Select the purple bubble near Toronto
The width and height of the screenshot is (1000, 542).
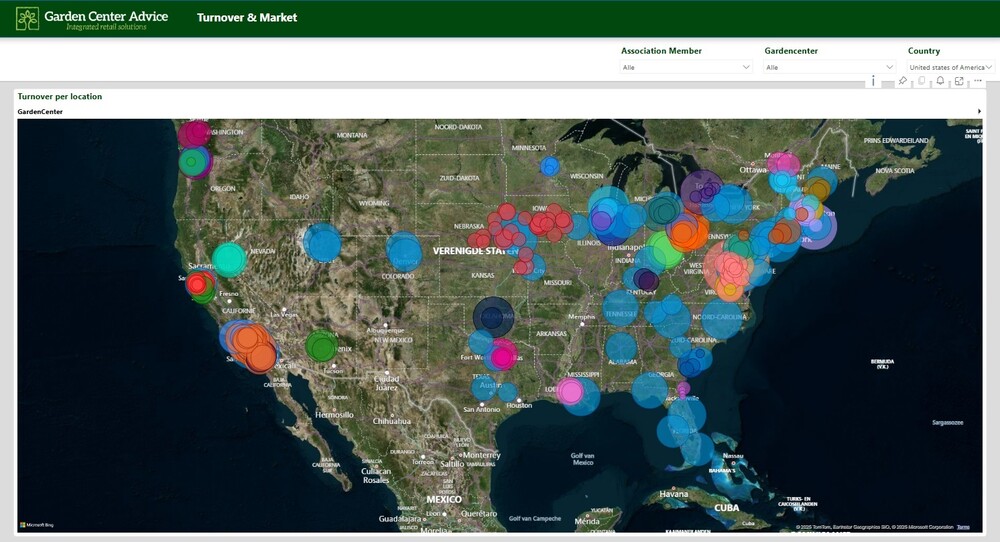click(x=702, y=191)
